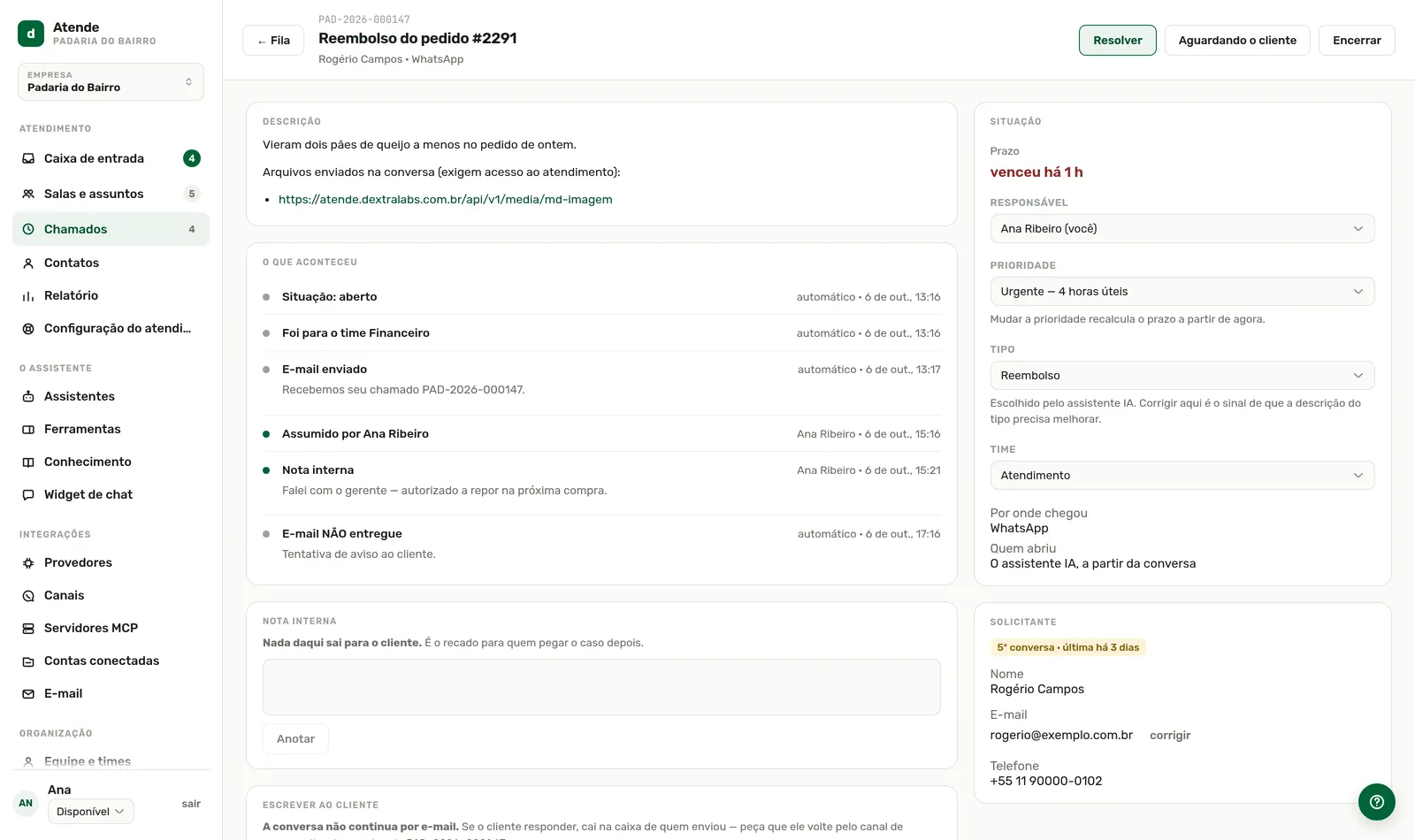Open the Canais icon
Viewport: 1415px width, 840px height.
click(x=28, y=595)
